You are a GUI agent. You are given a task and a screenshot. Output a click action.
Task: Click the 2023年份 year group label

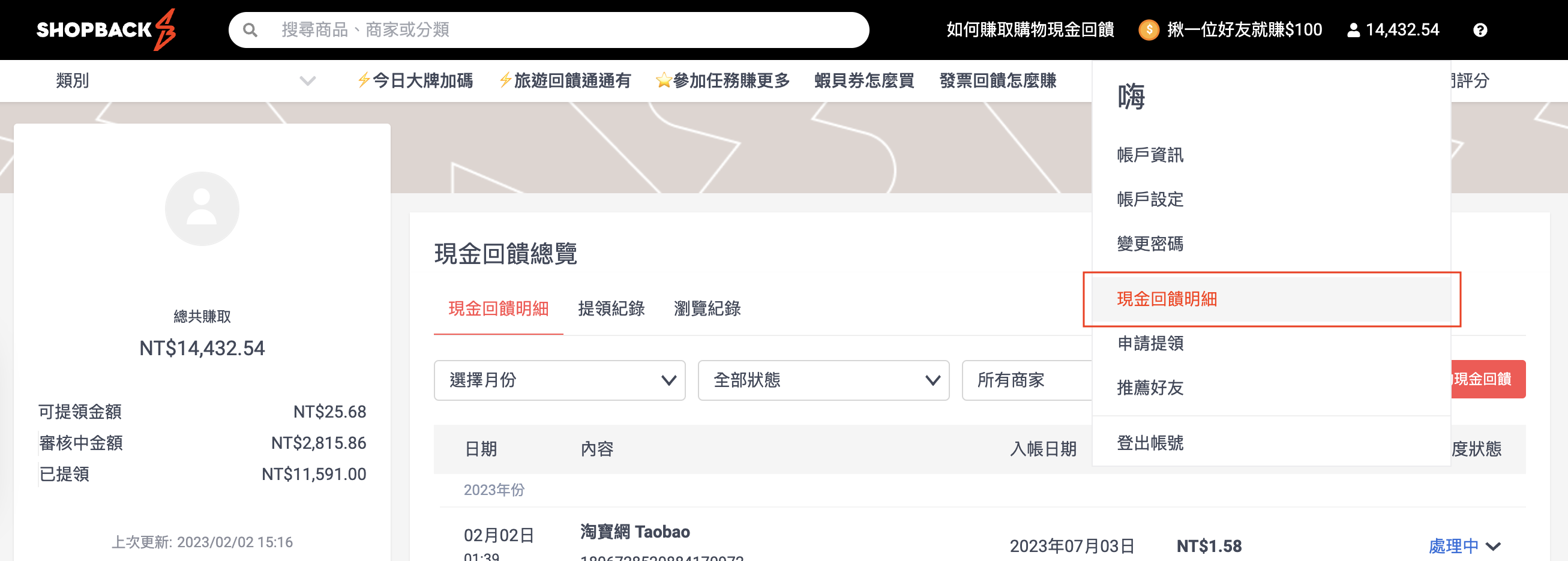pyautogui.click(x=494, y=490)
